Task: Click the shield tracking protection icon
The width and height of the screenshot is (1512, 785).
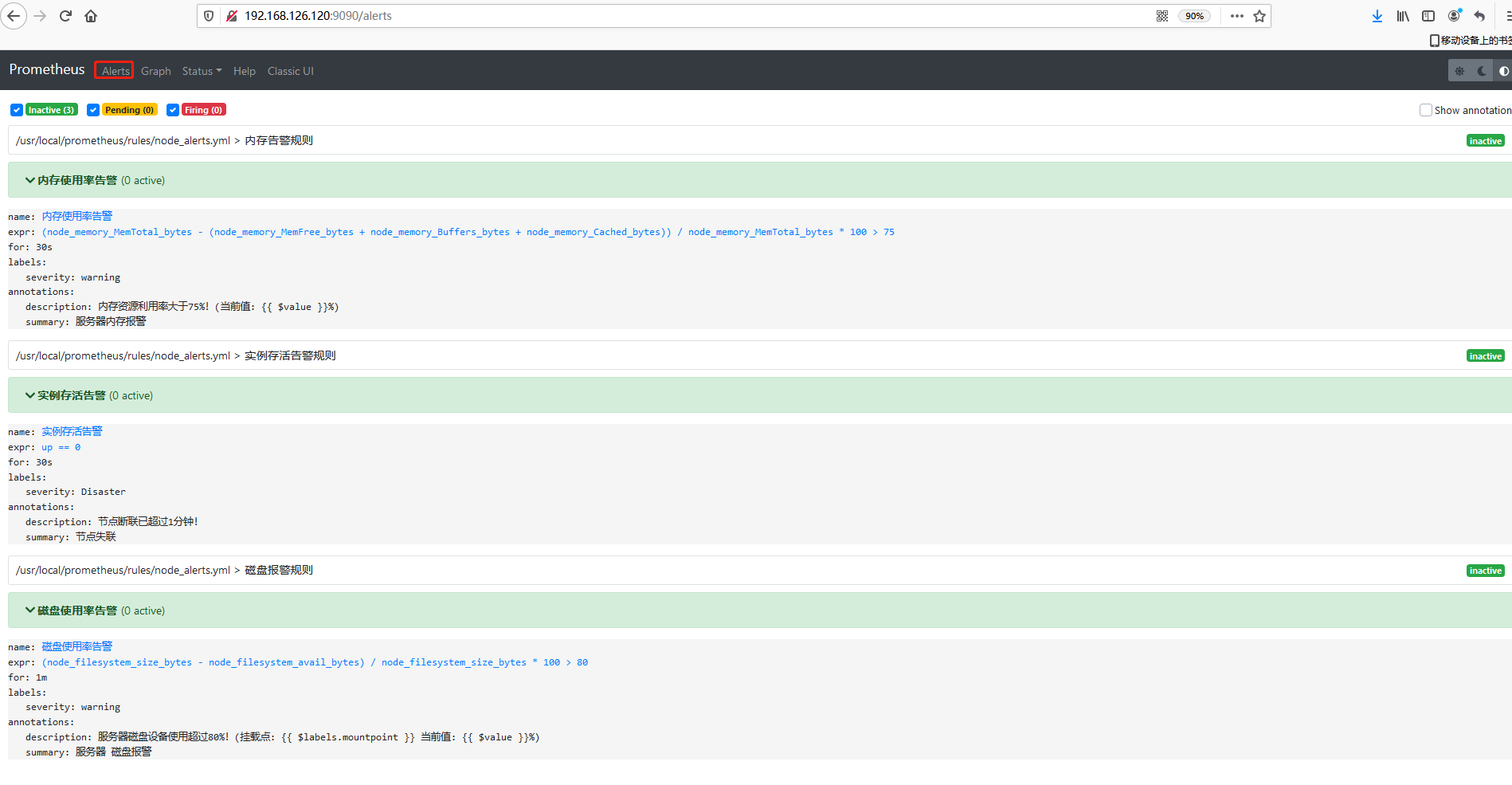Action: 209,16
